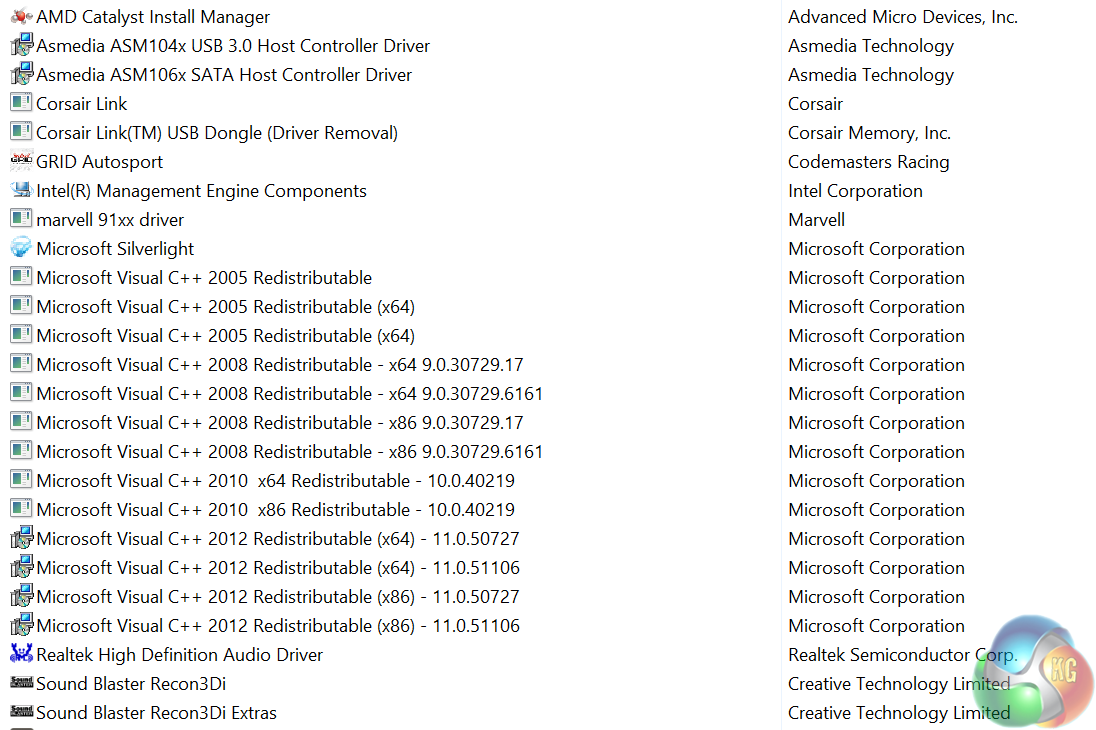The height and width of the screenshot is (730, 1096).
Task: Select Asmedia ASM106x SATA Host Controller Driver
Action: pos(224,75)
